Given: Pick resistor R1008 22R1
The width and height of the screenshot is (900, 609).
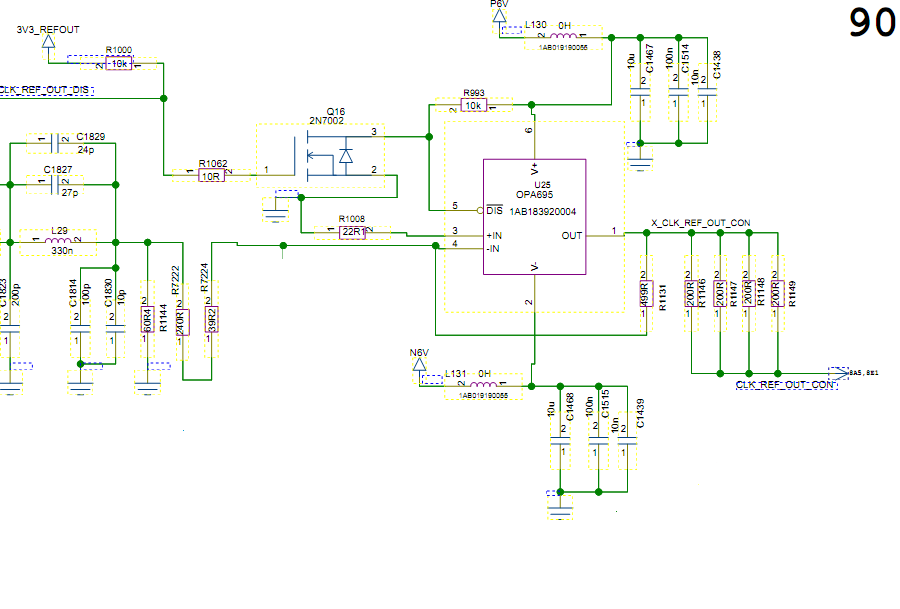Looking at the screenshot, I should point(352,232).
